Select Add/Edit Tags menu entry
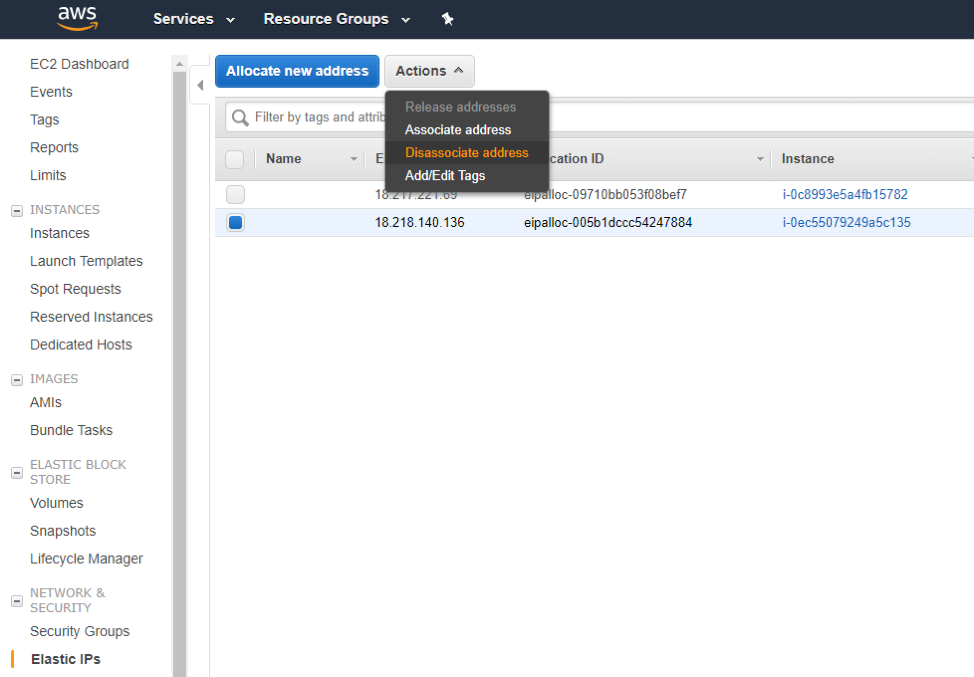This screenshot has width=974, height=677. [444, 176]
